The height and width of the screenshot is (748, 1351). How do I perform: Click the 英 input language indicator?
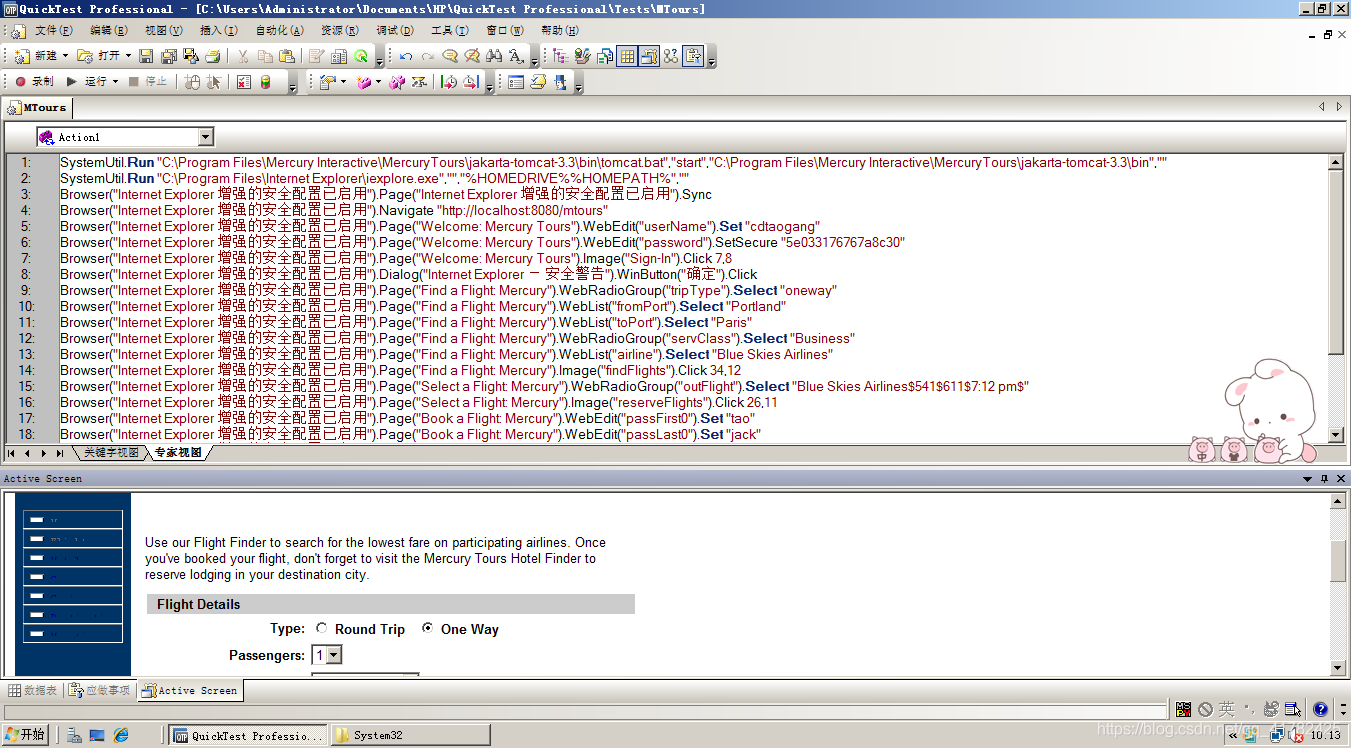tap(1226, 709)
